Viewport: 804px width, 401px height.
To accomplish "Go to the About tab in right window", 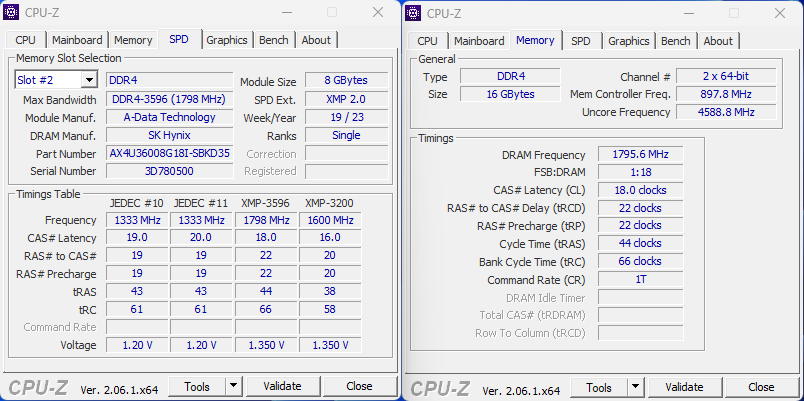I will coord(718,41).
